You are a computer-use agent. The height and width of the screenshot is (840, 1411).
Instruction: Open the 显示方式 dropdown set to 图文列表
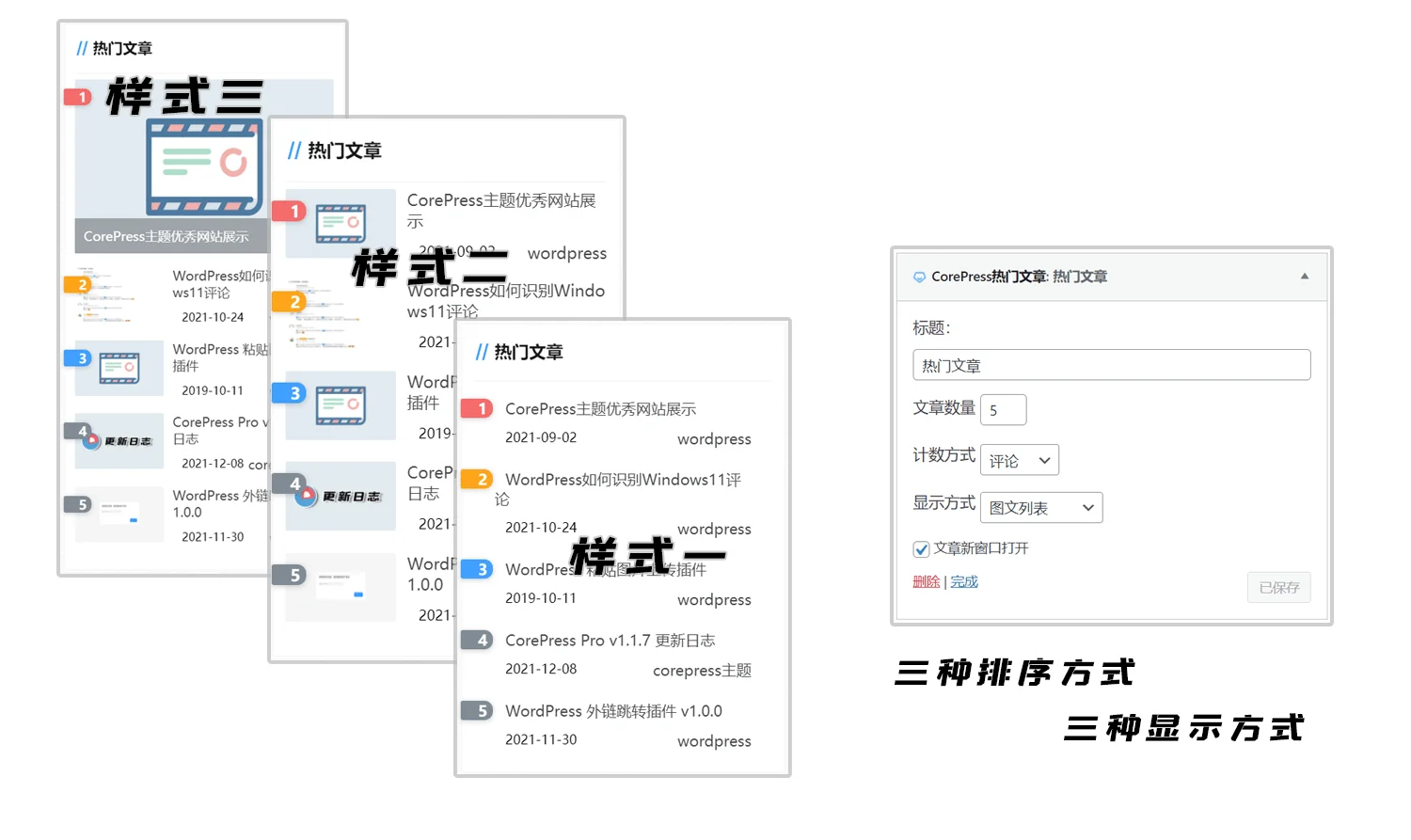1041,508
